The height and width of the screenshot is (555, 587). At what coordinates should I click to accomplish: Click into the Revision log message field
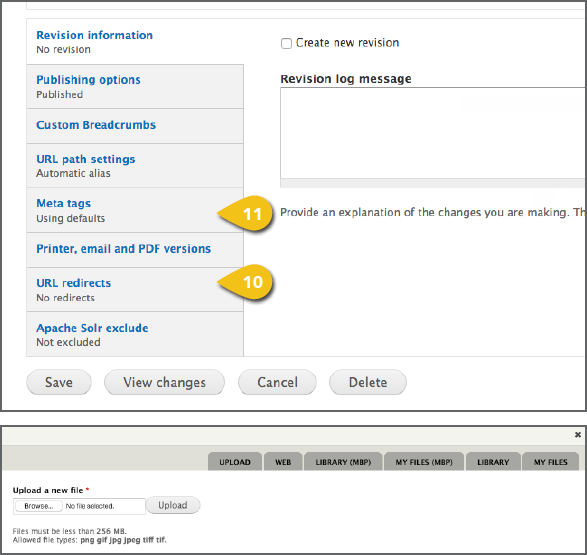point(433,133)
